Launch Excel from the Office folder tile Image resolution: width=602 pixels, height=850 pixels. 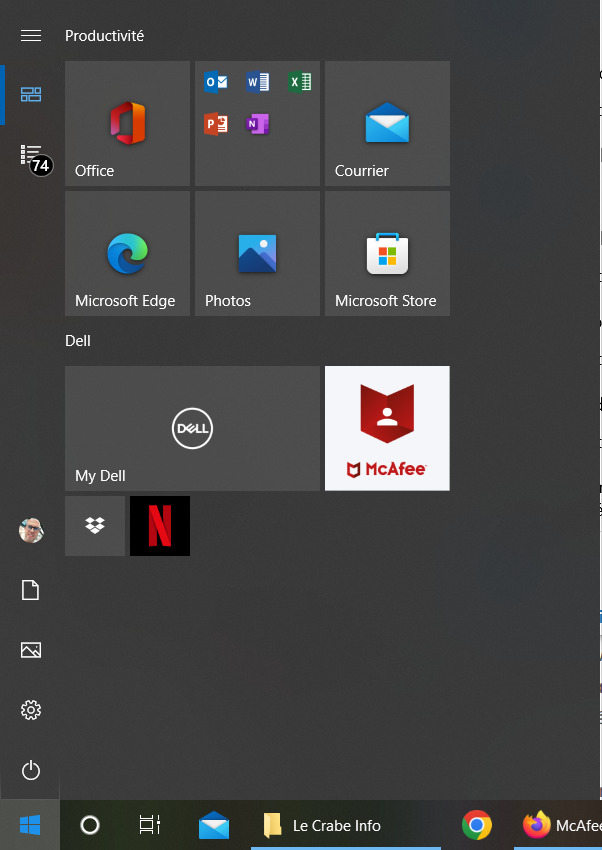300,82
